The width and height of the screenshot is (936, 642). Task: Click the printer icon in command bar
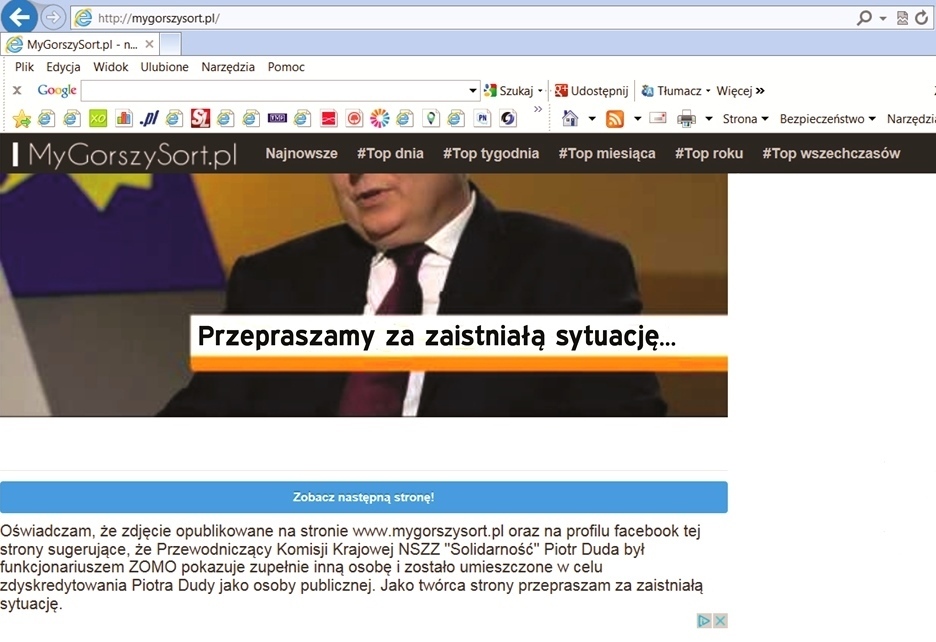[686, 119]
